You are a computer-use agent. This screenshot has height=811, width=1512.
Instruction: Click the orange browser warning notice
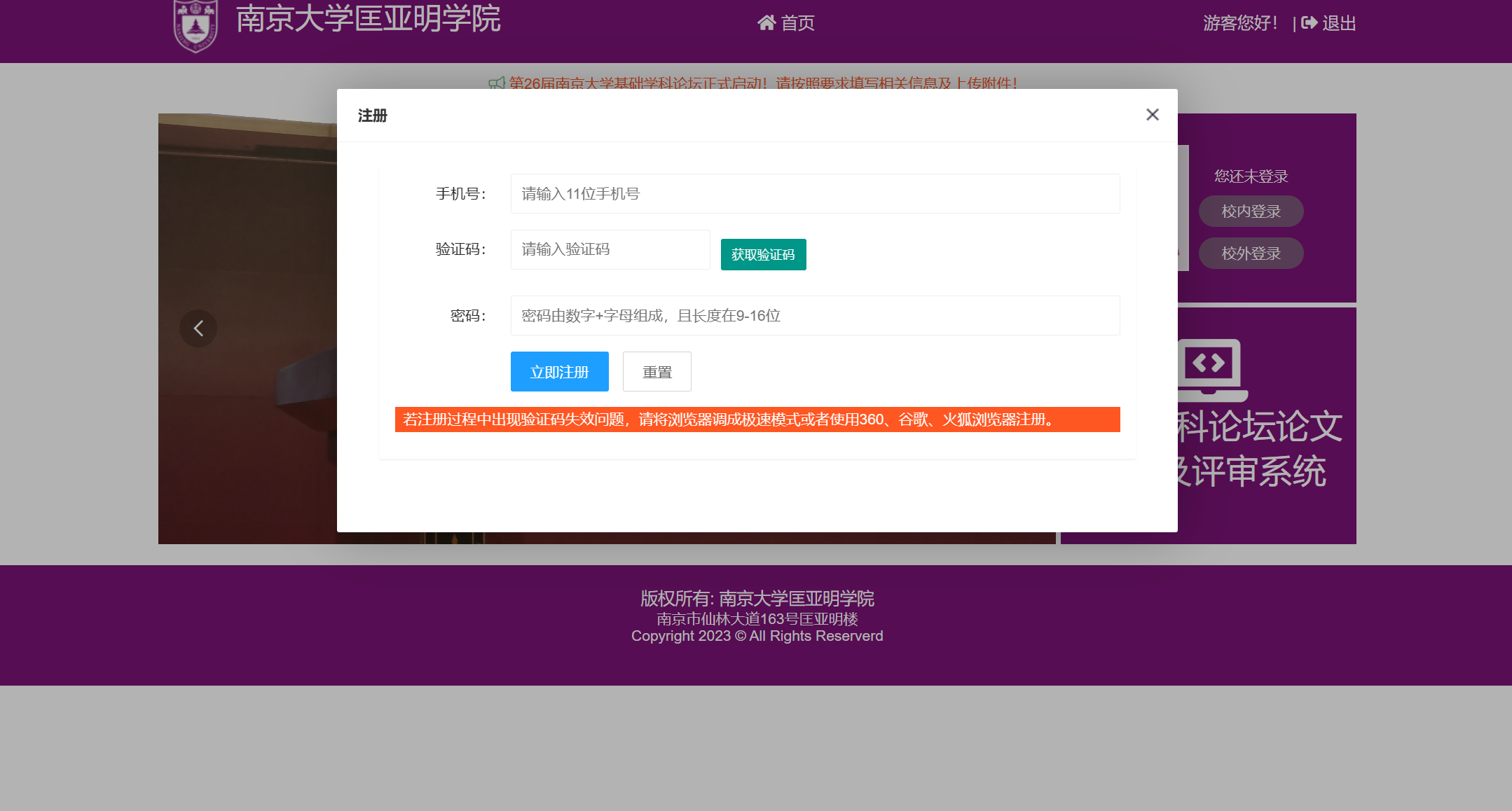coord(757,420)
